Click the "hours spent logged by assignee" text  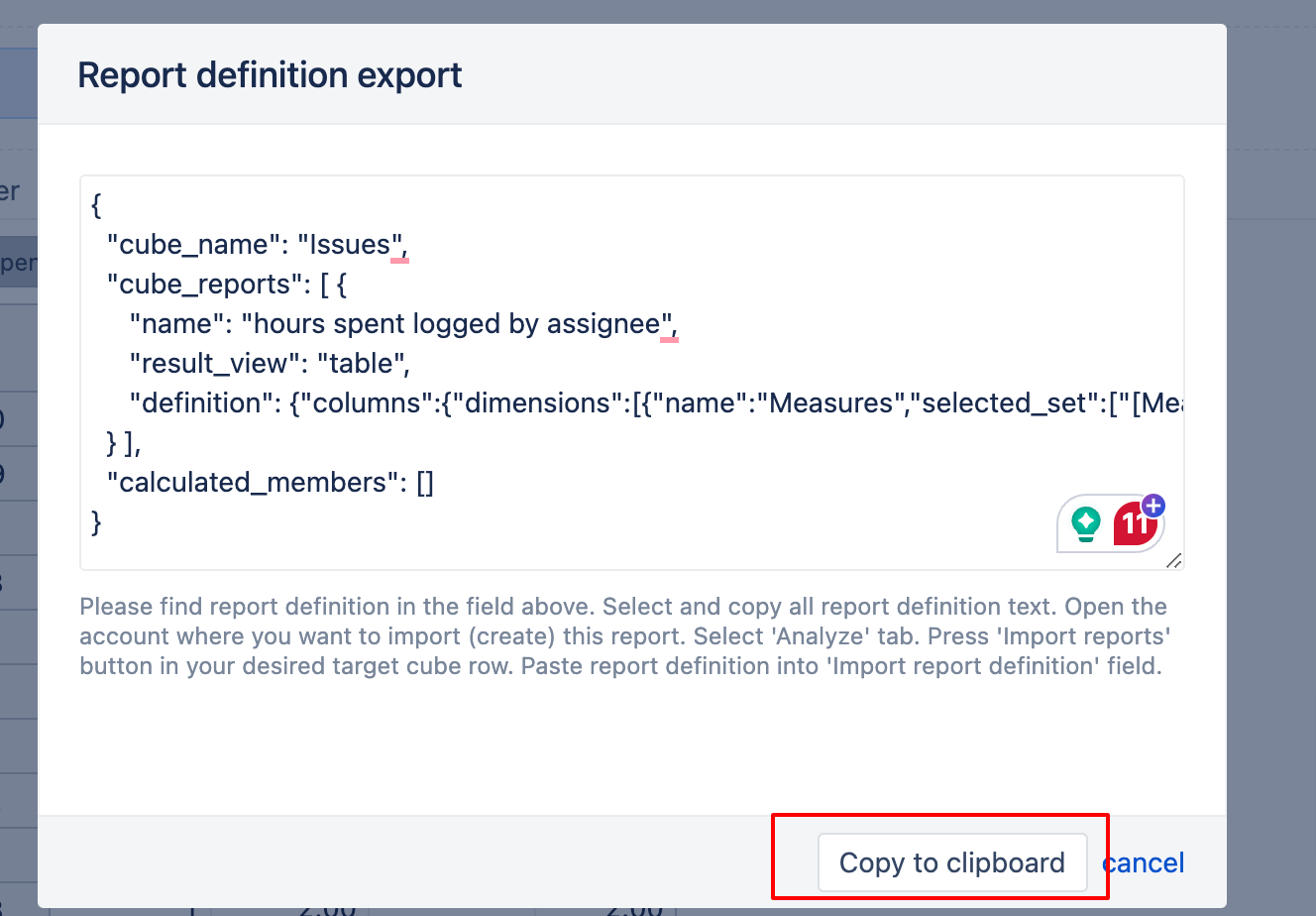(x=456, y=324)
